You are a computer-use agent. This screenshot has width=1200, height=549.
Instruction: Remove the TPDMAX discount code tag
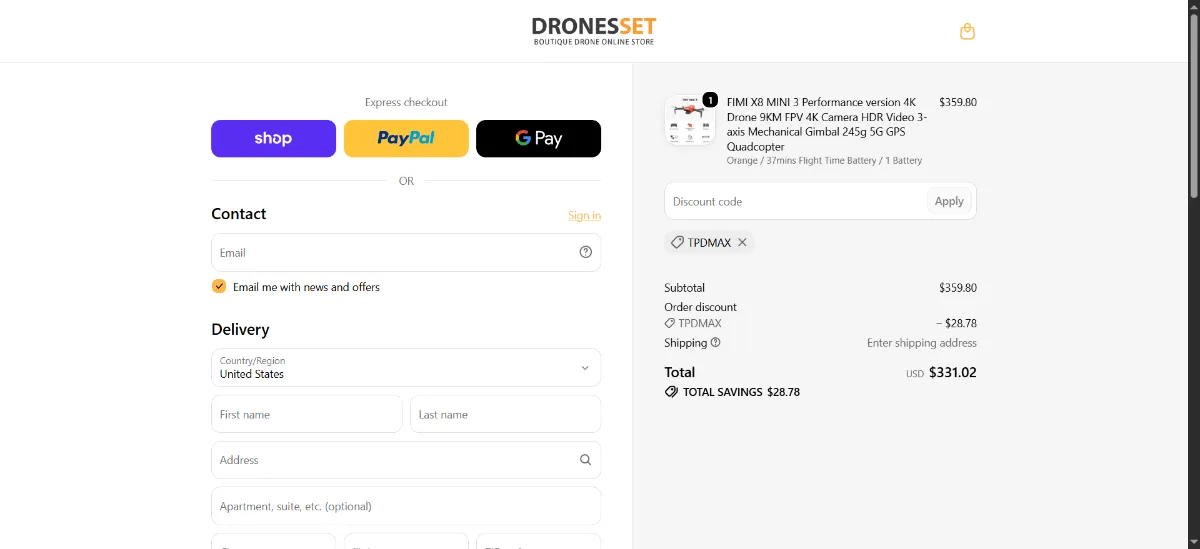point(742,242)
